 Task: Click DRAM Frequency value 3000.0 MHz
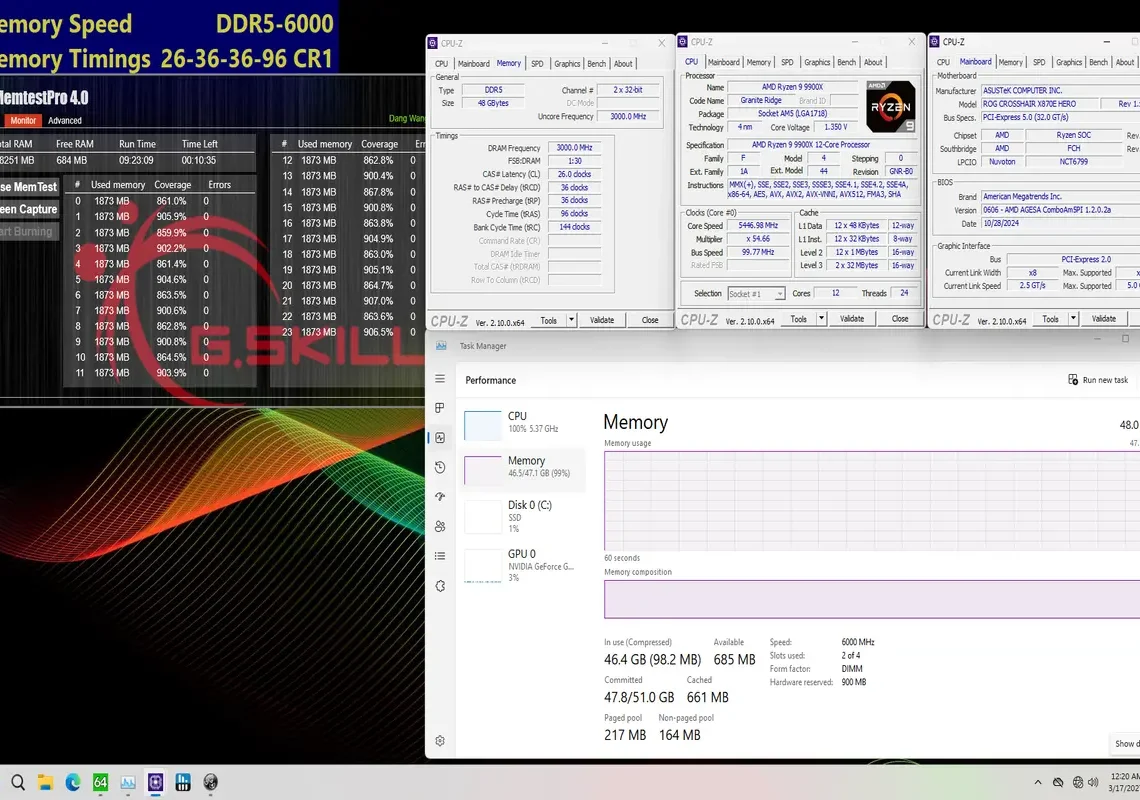pyautogui.click(x=574, y=148)
